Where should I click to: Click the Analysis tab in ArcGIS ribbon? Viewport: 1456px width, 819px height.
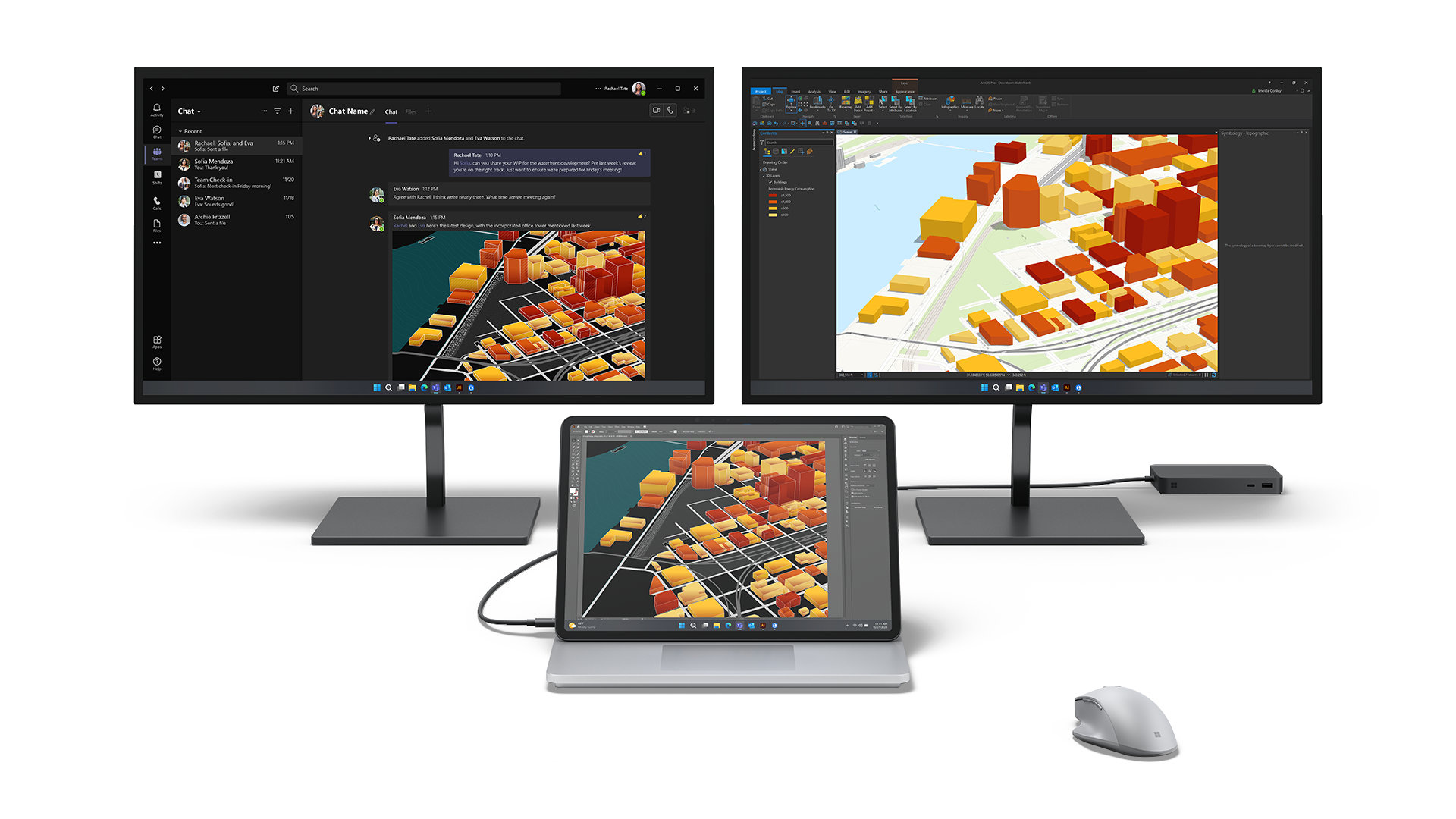814,91
